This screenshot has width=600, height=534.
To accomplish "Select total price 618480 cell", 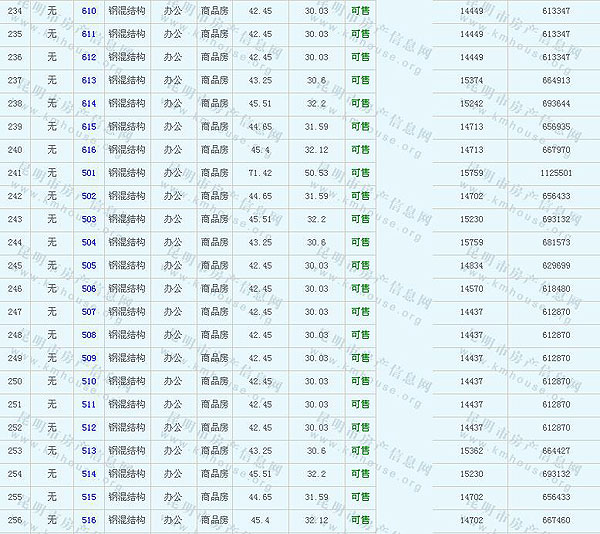I will [555, 289].
